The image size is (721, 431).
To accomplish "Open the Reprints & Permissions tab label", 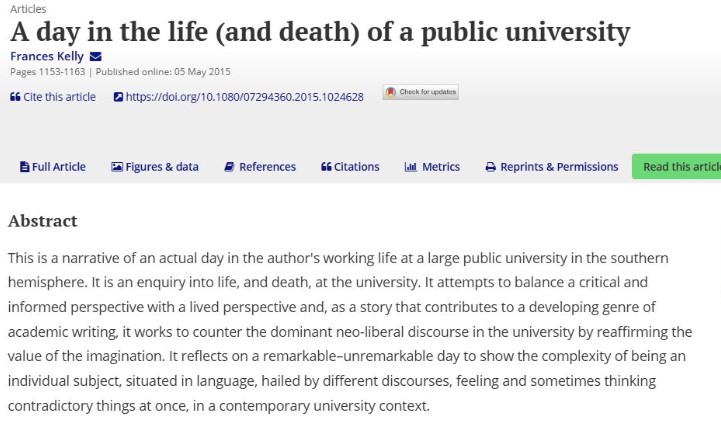I will pos(559,167).
